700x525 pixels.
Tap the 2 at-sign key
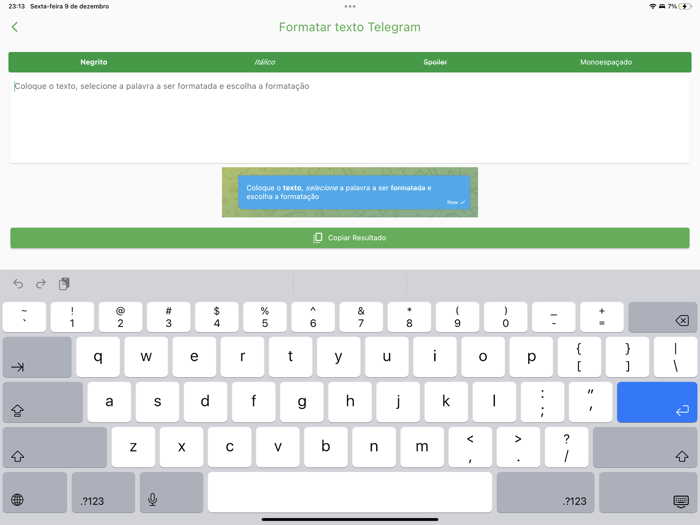[x=121, y=317]
